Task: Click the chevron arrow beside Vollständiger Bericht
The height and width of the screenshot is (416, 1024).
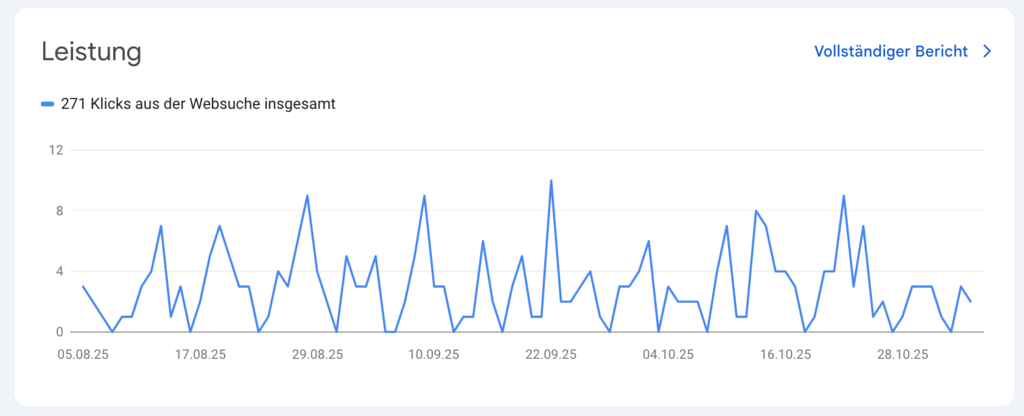Action: pyautogui.click(x=986, y=52)
